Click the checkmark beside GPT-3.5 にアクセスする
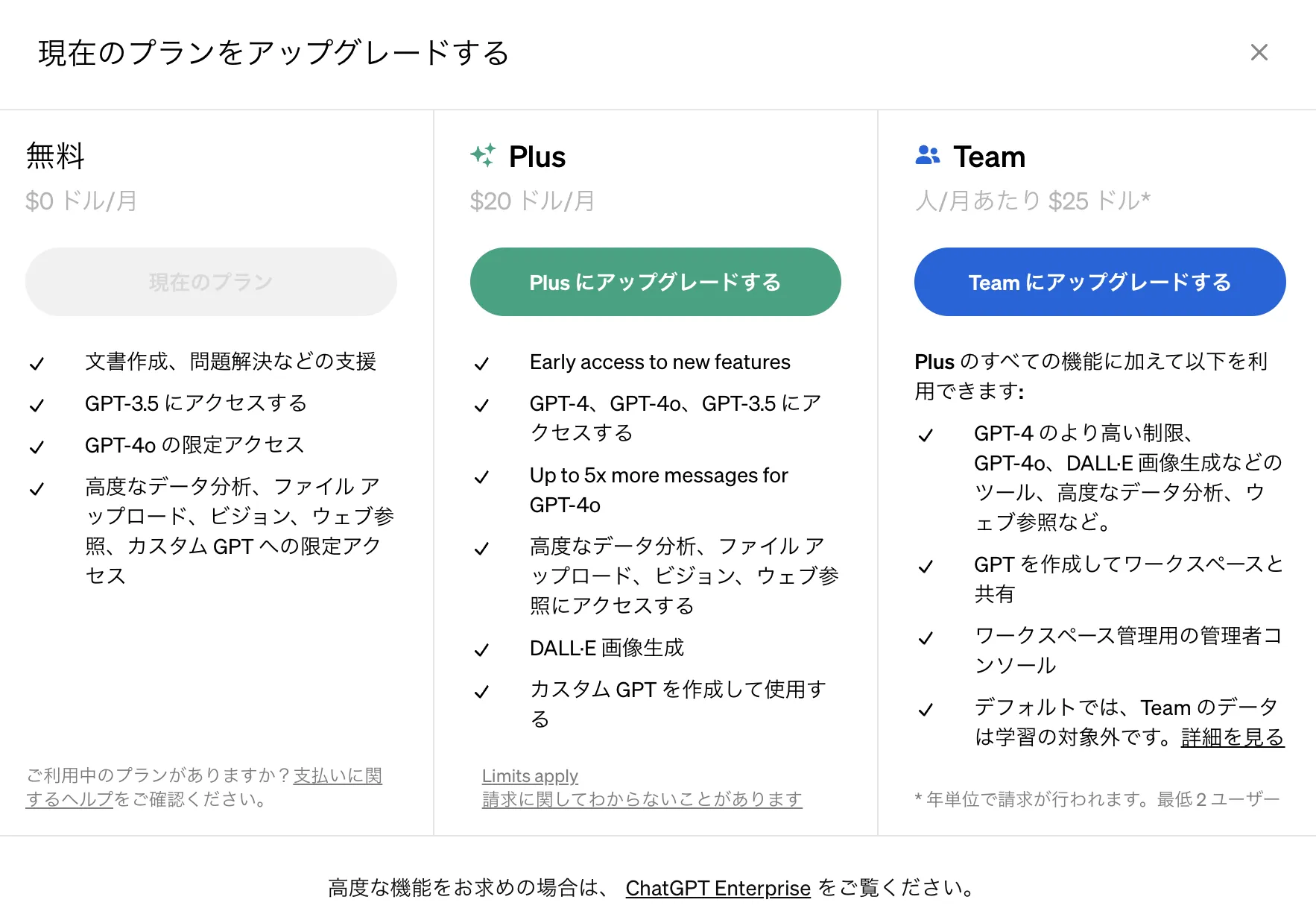Image resolution: width=1316 pixels, height=923 pixels. point(37,405)
